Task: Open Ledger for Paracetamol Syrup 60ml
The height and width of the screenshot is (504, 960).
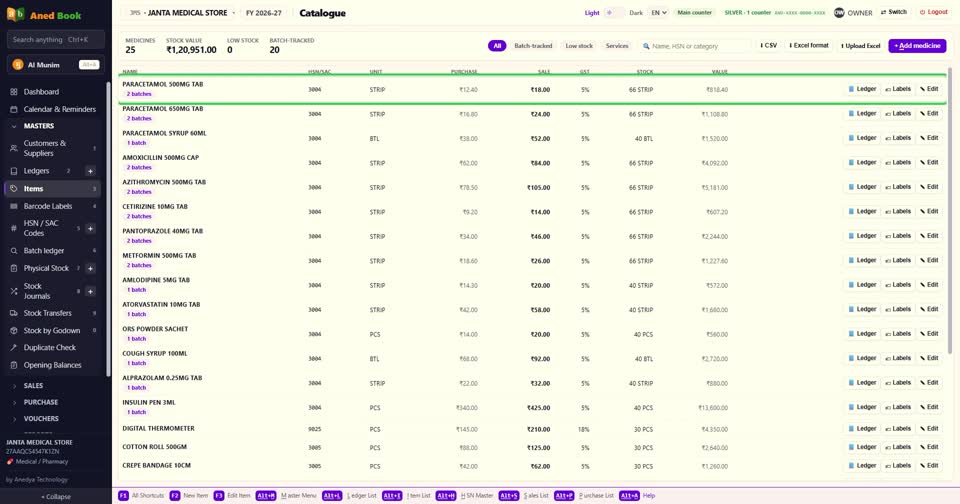Action: pyautogui.click(x=863, y=138)
